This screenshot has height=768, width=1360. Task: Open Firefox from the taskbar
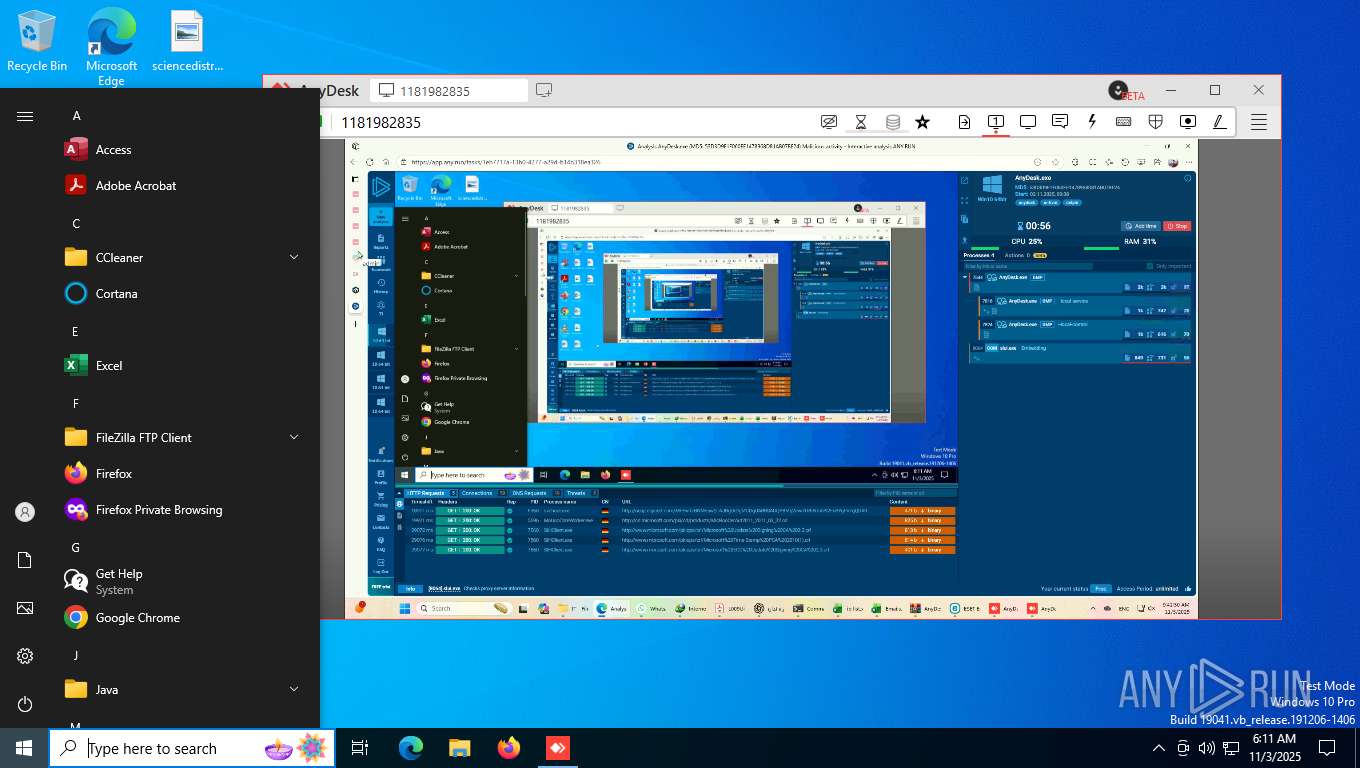point(509,748)
